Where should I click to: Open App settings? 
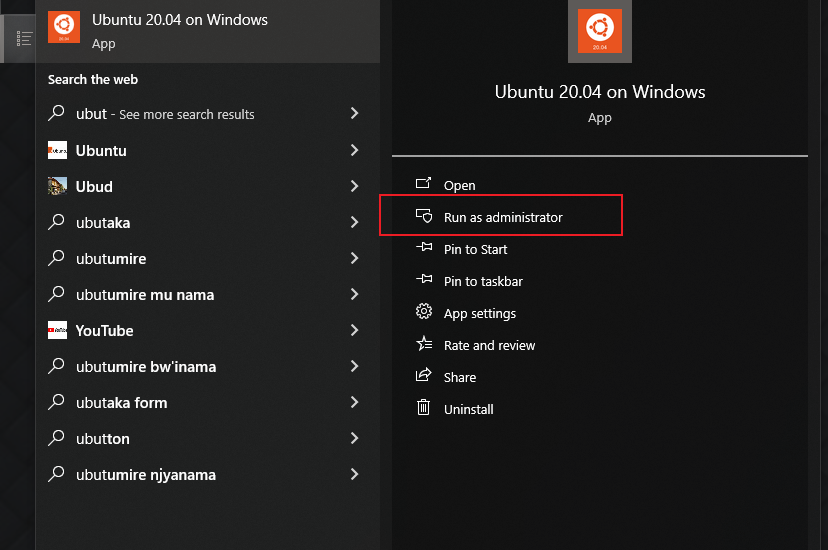(x=479, y=314)
